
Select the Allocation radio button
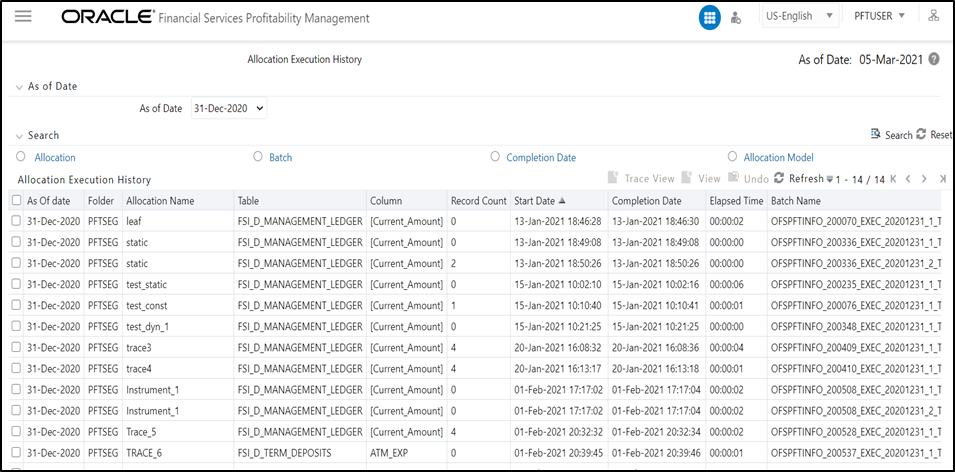21,157
